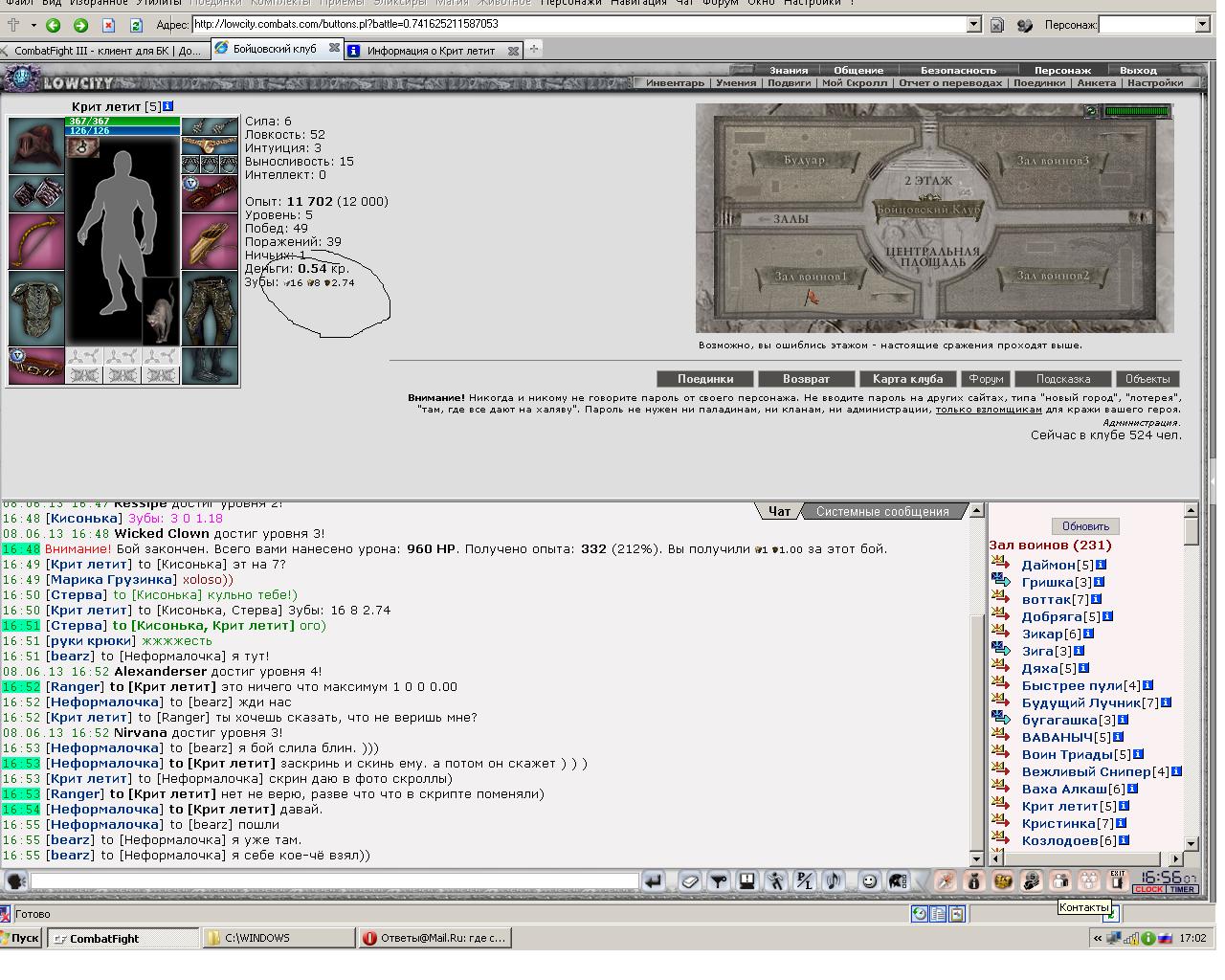Click the compass icon in the bottom panel
The image size is (1225, 980).
click(946, 880)
